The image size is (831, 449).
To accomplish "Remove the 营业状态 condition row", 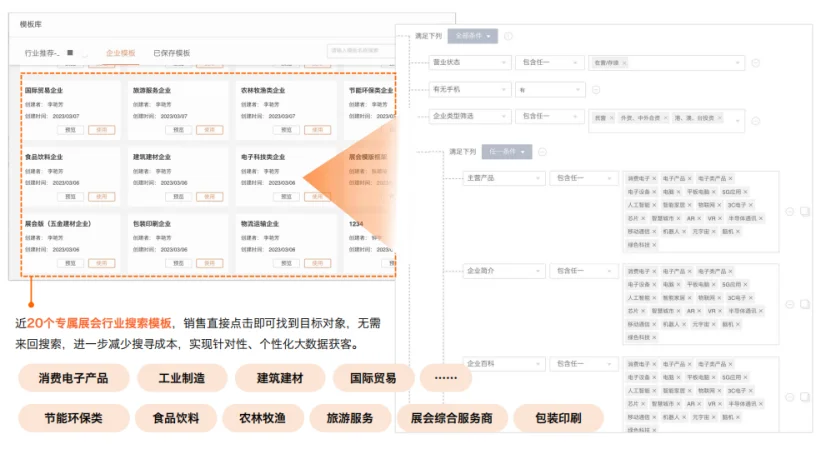I will [x=756, y=63].
